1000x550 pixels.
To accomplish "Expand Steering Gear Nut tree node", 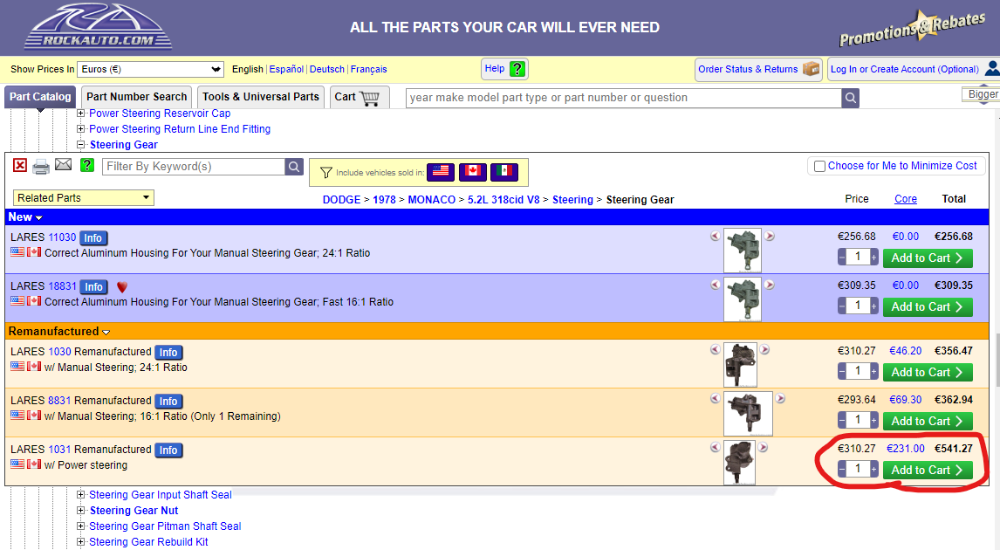I will pyautogui.click(x=81, y=510).
